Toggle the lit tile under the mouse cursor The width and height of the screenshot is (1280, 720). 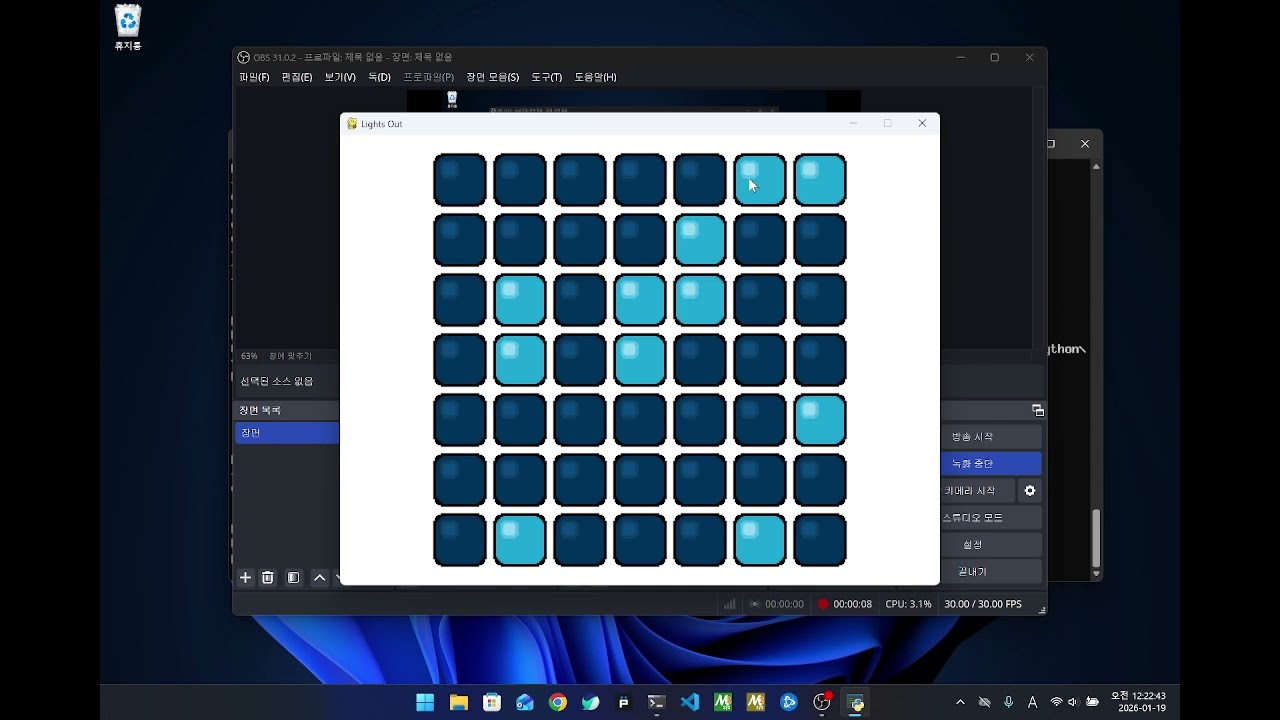760,180
